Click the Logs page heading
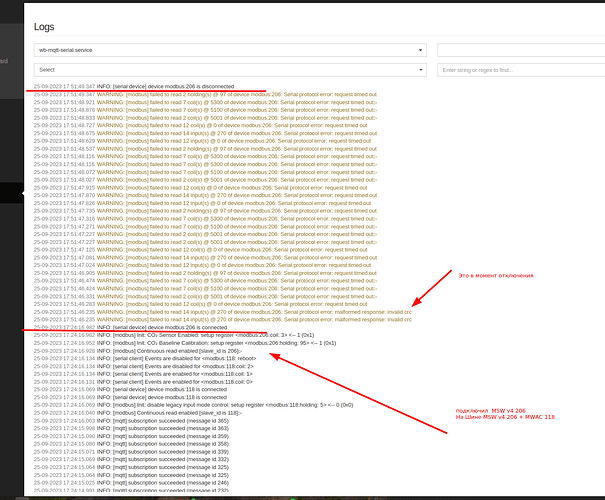The width and height of the screenshot is (605, 500). [44, 27]
